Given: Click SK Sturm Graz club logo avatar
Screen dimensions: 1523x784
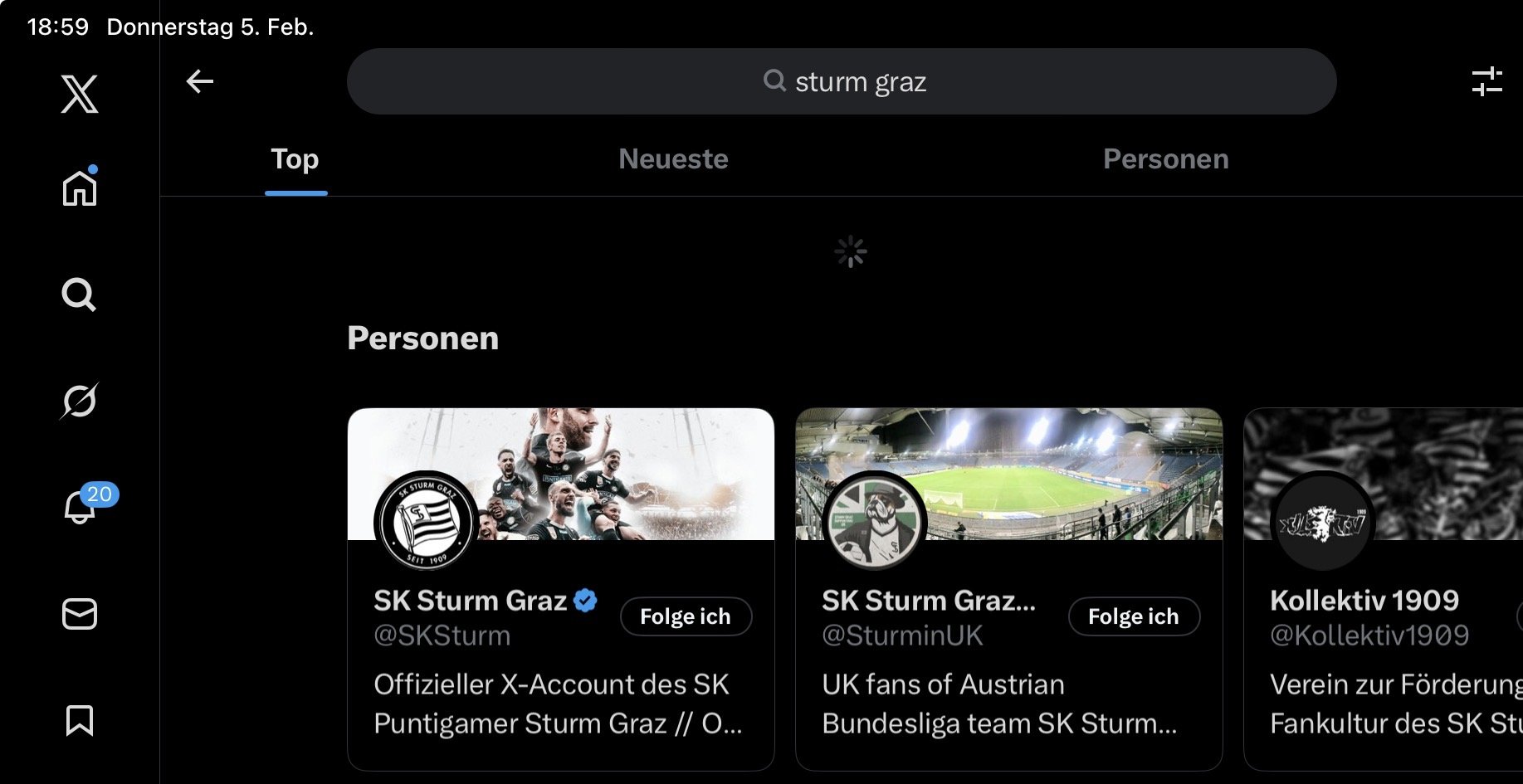Looking at the screenshot, I should [427, 521].
